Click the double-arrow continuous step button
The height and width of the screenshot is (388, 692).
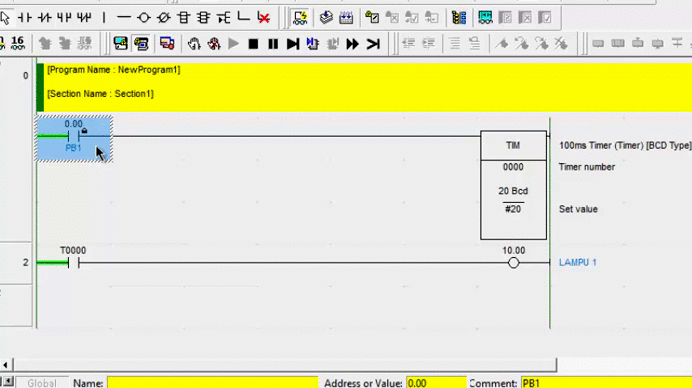coord(352,44)
